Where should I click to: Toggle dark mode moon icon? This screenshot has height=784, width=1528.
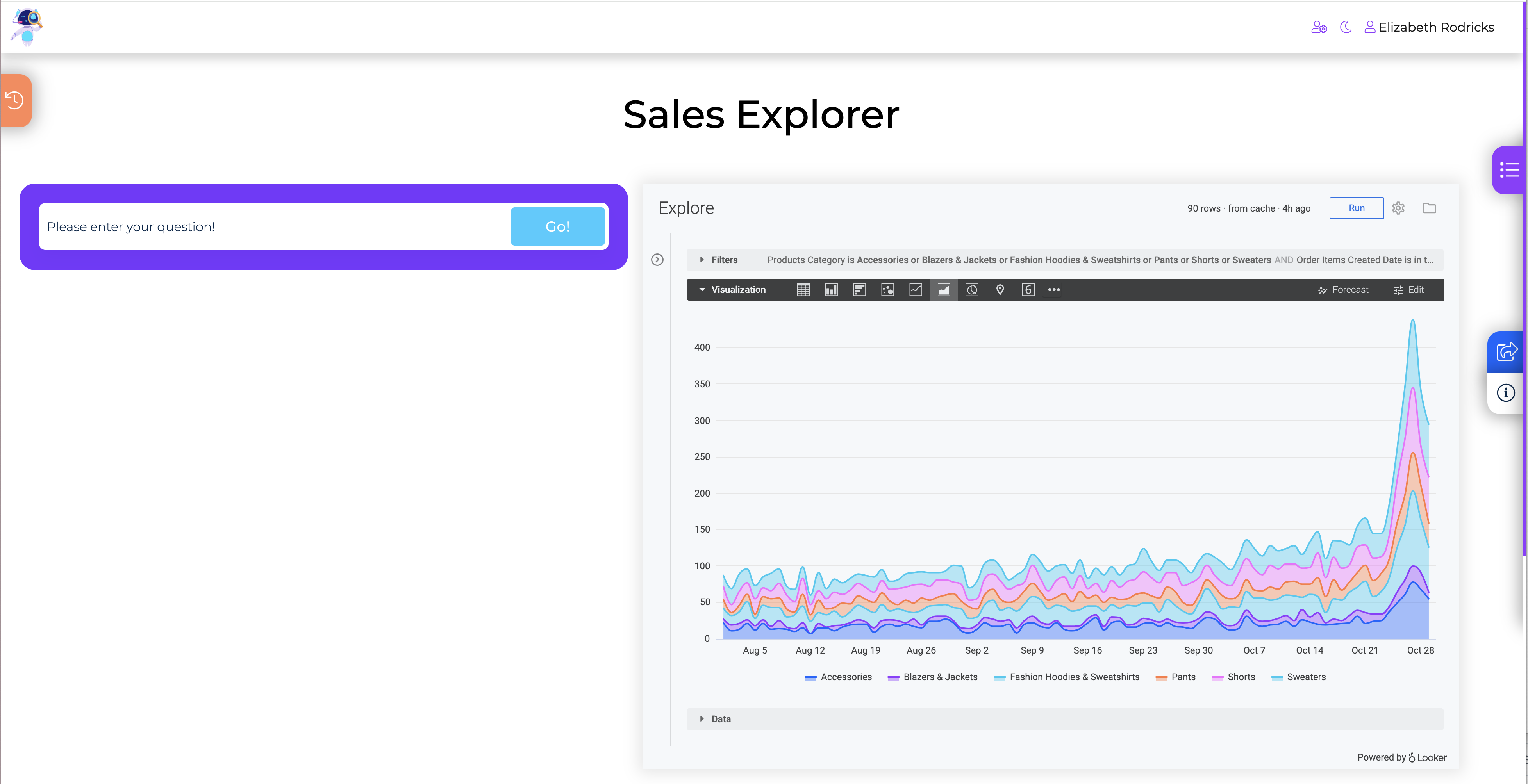[1345, 27]
